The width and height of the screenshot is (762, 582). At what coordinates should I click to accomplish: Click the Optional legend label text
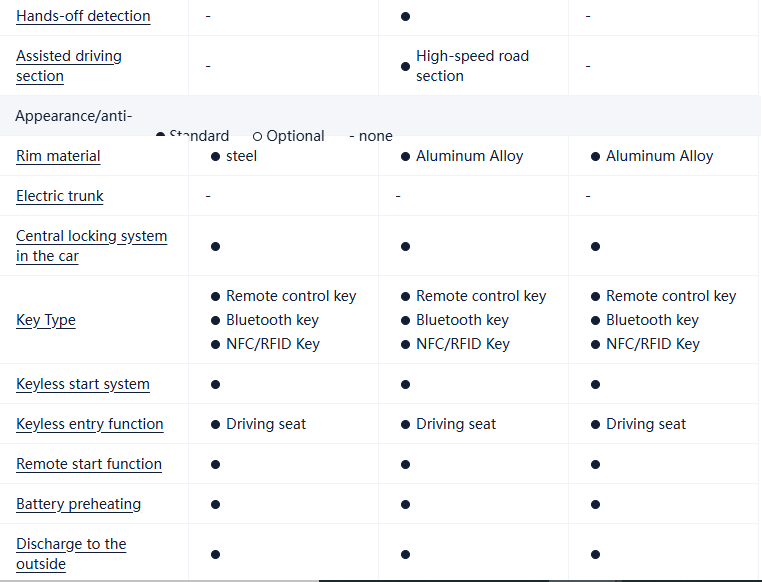[295, 136]
